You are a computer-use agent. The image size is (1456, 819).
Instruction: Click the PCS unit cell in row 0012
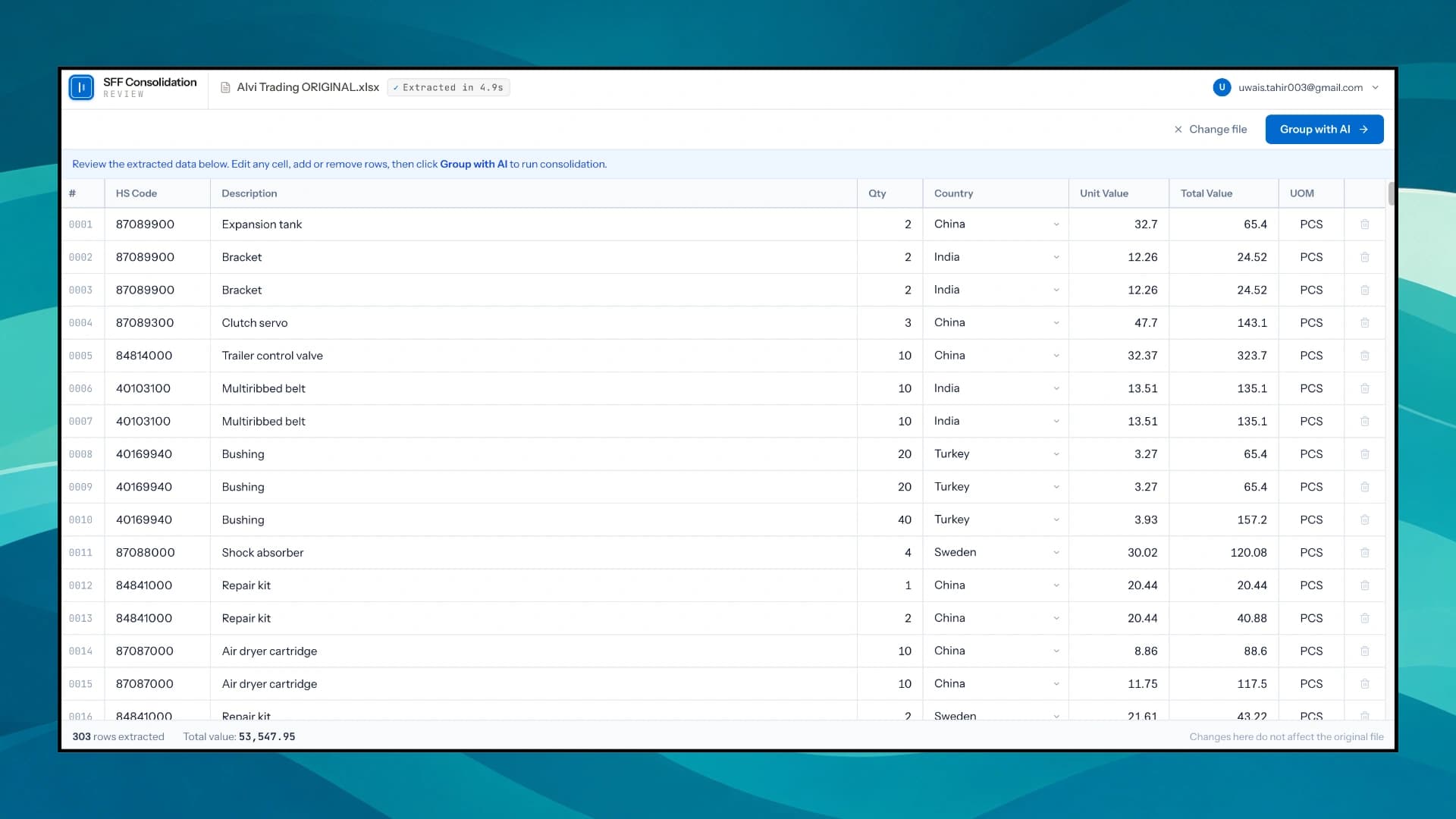pyautogui.click(x=1311, y=585)
